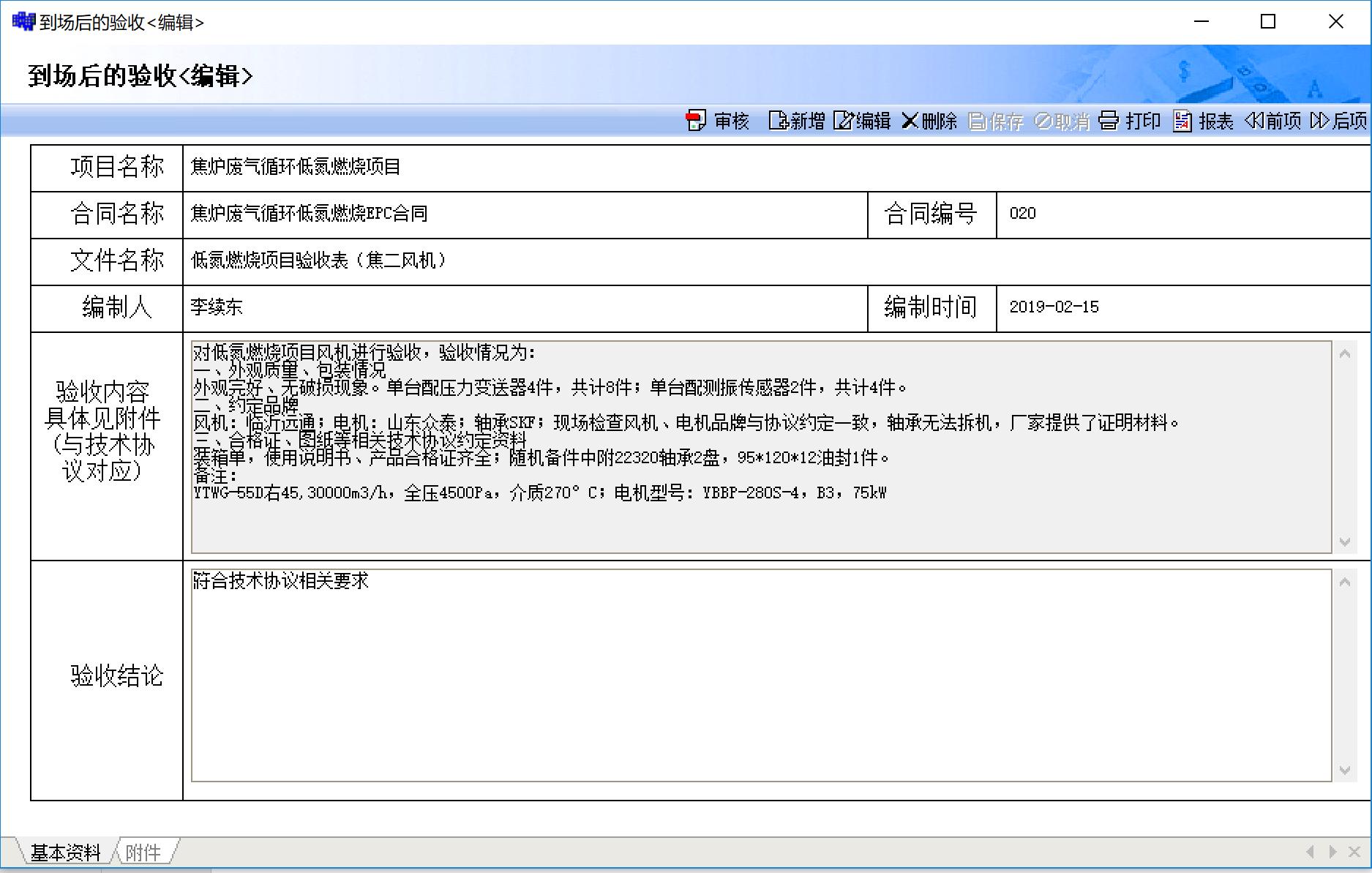Screen dimensions: 1372x873
Task: Click the 删除 (delete) toolbar icon
Action: 910,121
